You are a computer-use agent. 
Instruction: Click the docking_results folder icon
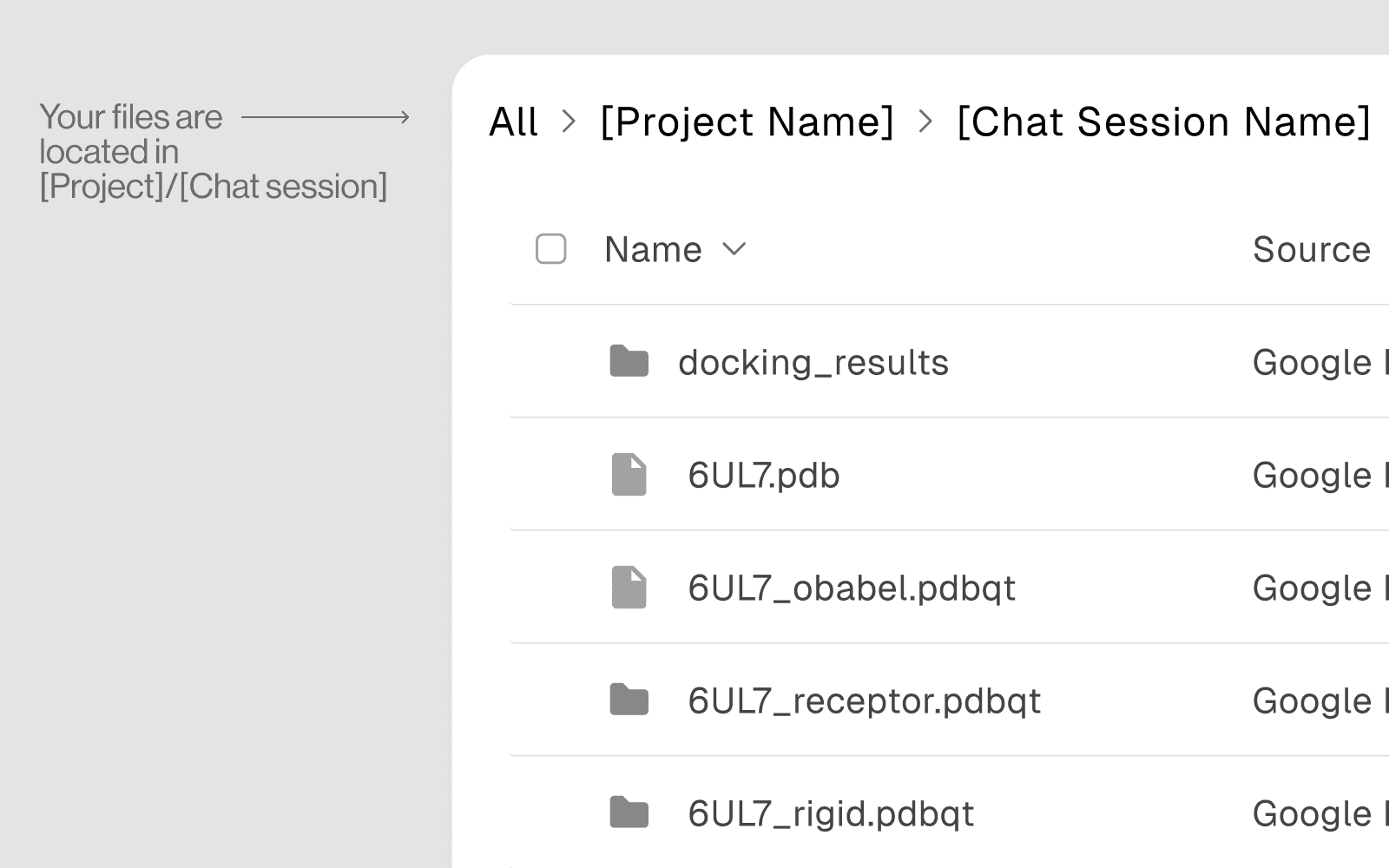(629, 361)
